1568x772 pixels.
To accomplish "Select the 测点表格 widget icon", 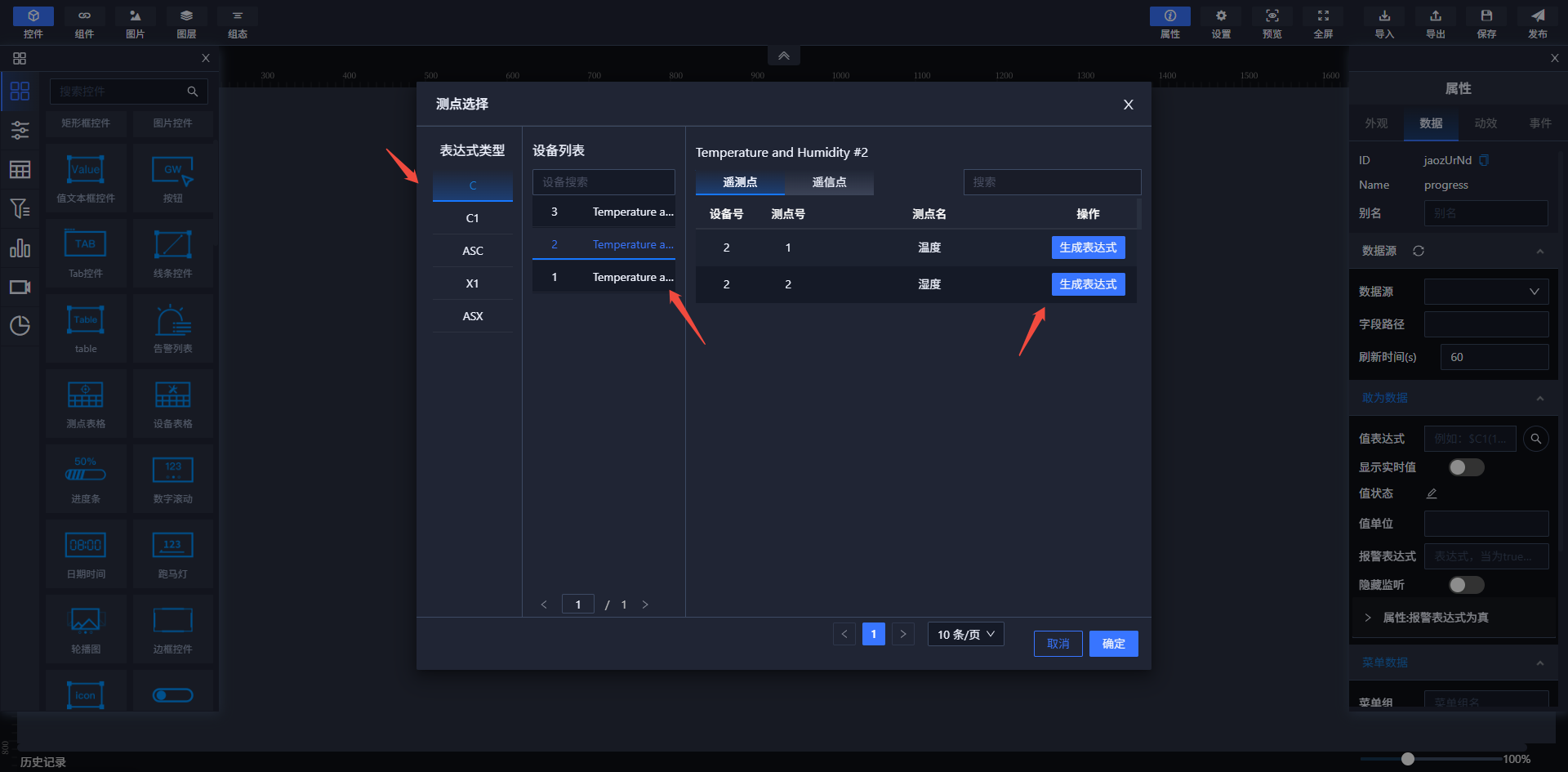I will 86,395.
